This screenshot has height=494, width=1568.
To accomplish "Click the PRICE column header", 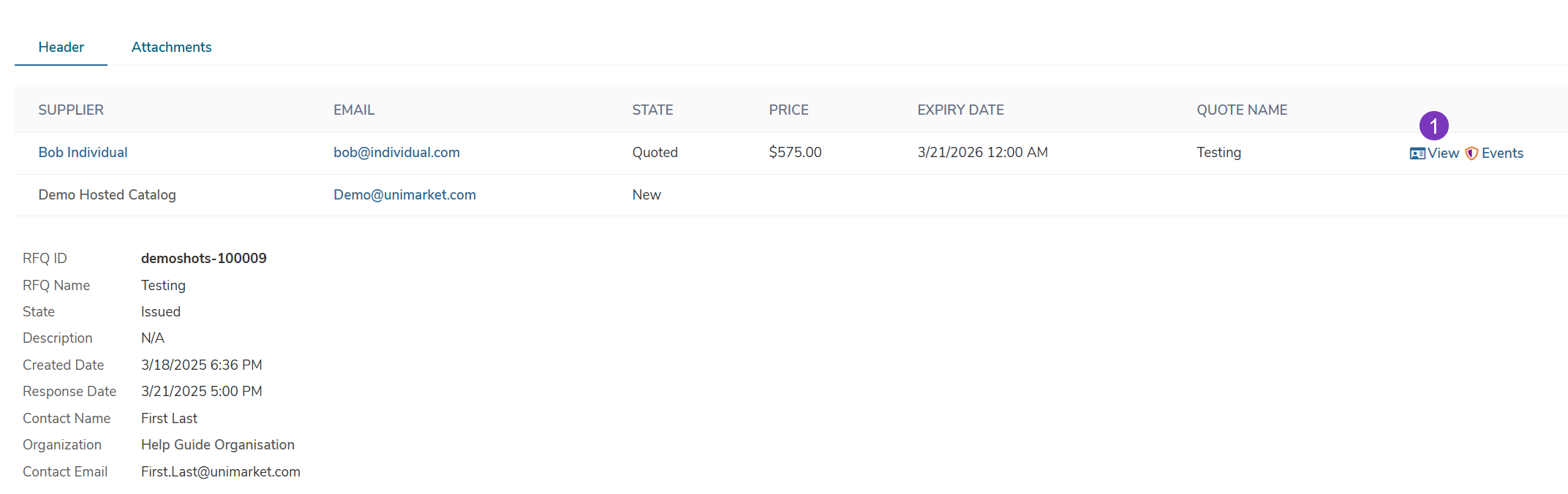I will (788, 110).
